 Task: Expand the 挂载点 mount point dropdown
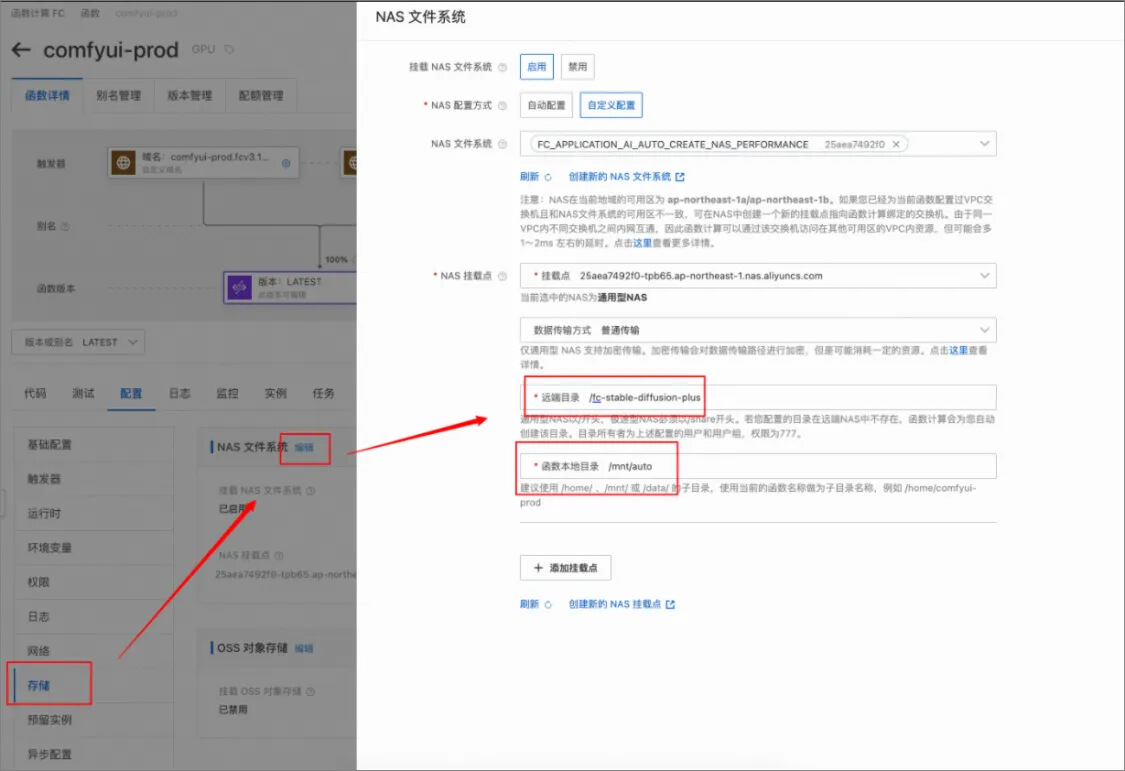coord(984,275)
